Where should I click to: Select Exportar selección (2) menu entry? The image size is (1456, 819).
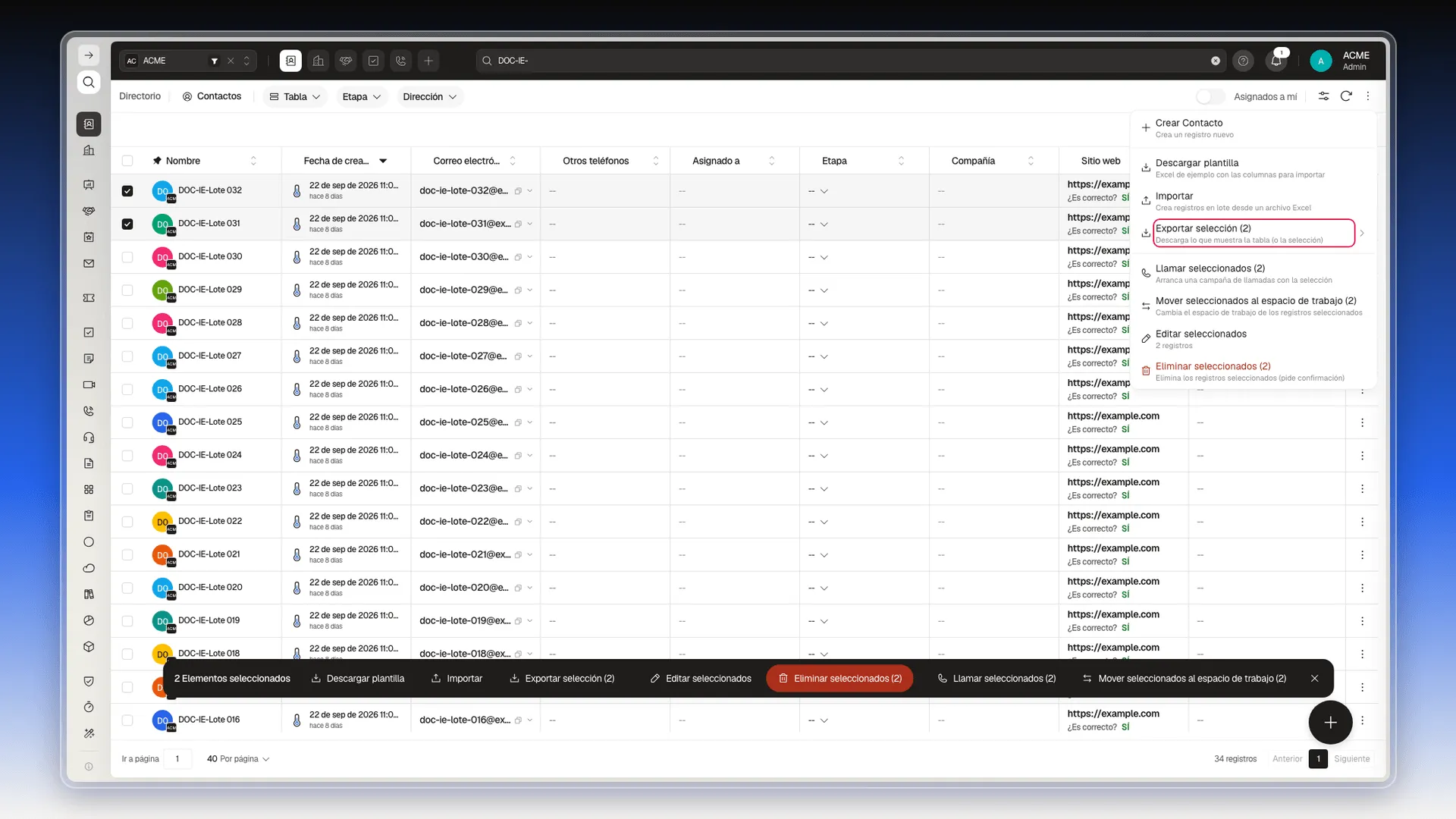(x=1253, y=234)
